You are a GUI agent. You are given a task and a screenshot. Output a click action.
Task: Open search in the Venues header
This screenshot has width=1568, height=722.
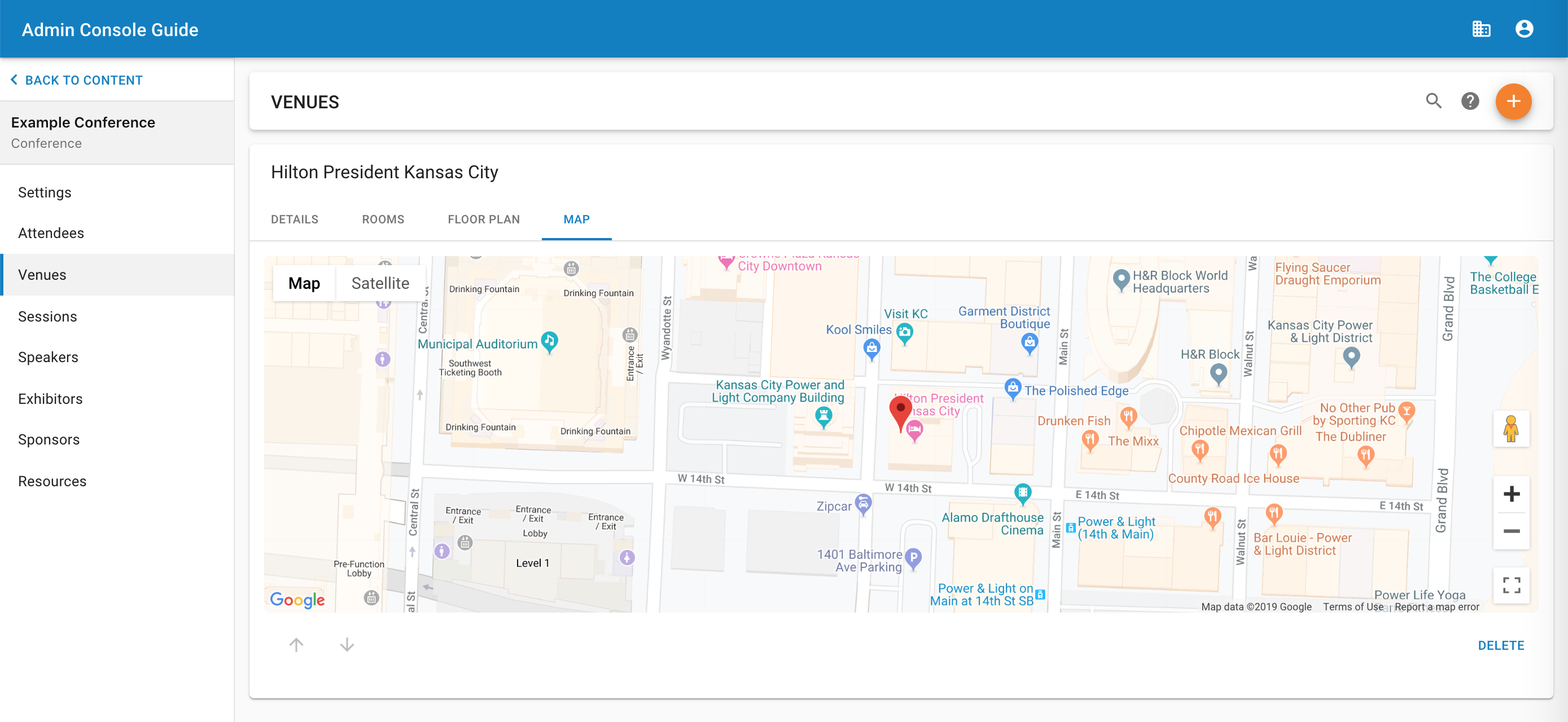(1434, 101)
